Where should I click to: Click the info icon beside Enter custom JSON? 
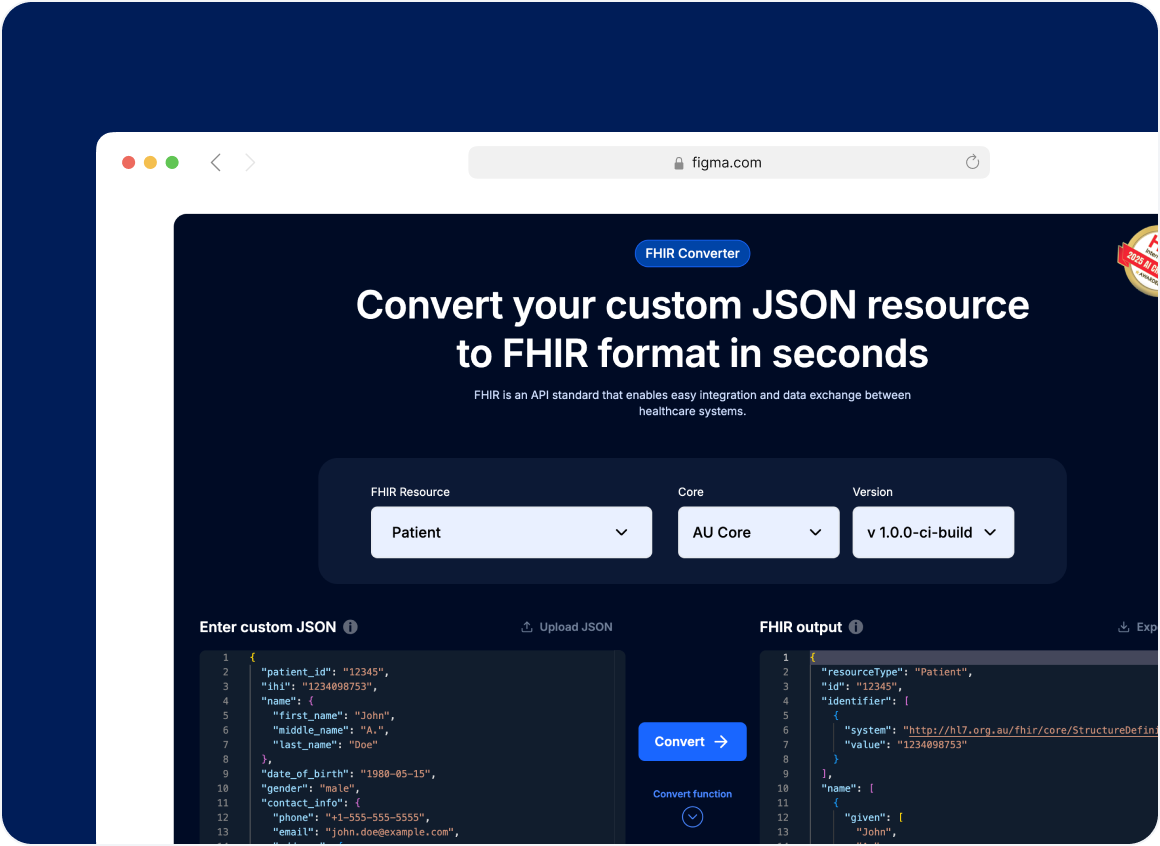click(349, 627)
